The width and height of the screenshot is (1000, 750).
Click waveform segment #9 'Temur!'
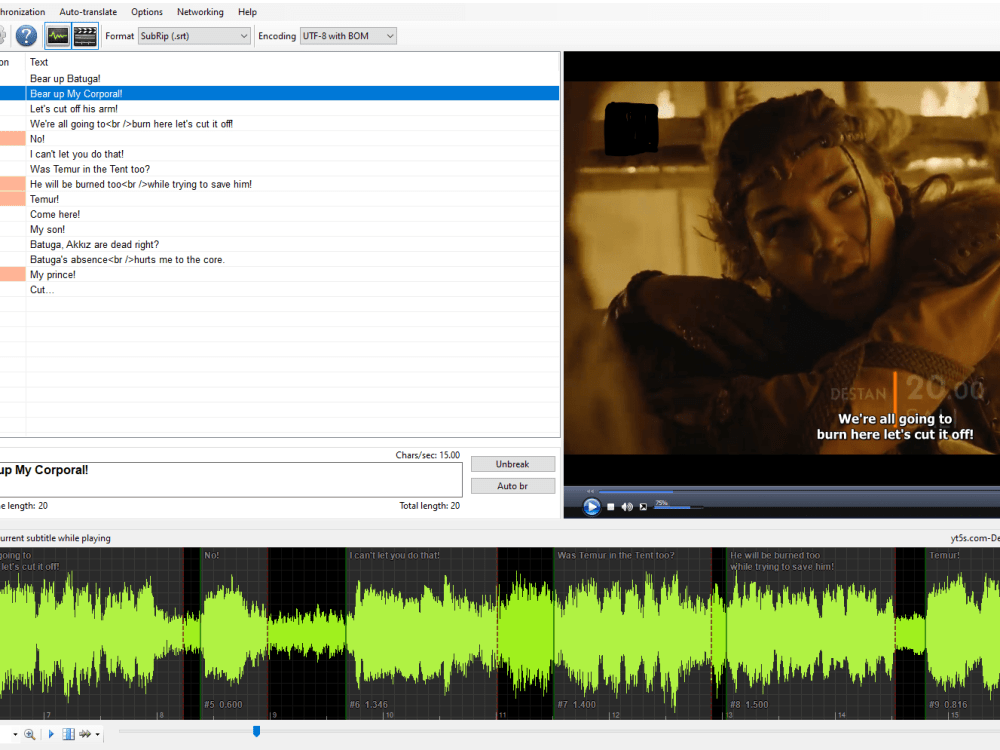coord(962,631)
